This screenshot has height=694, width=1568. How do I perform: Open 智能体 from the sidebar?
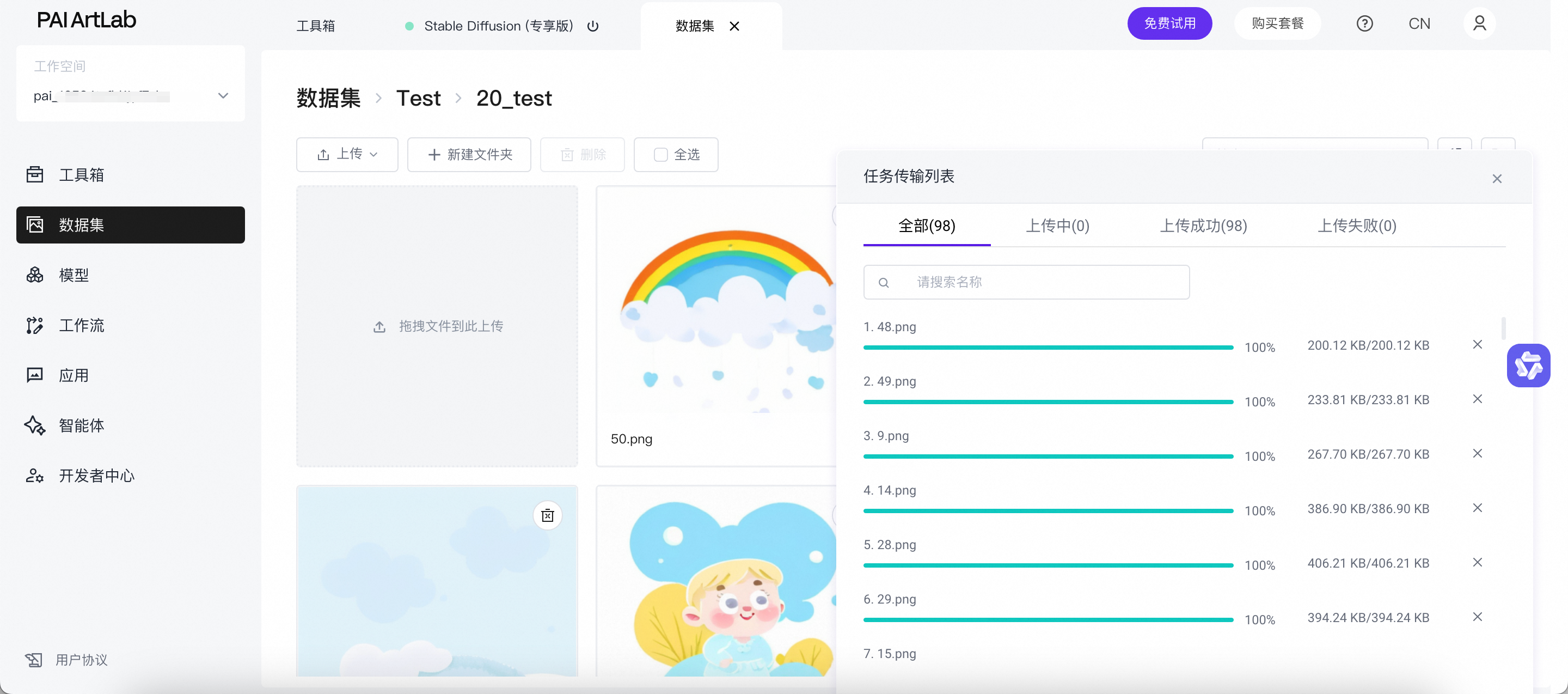81,425
